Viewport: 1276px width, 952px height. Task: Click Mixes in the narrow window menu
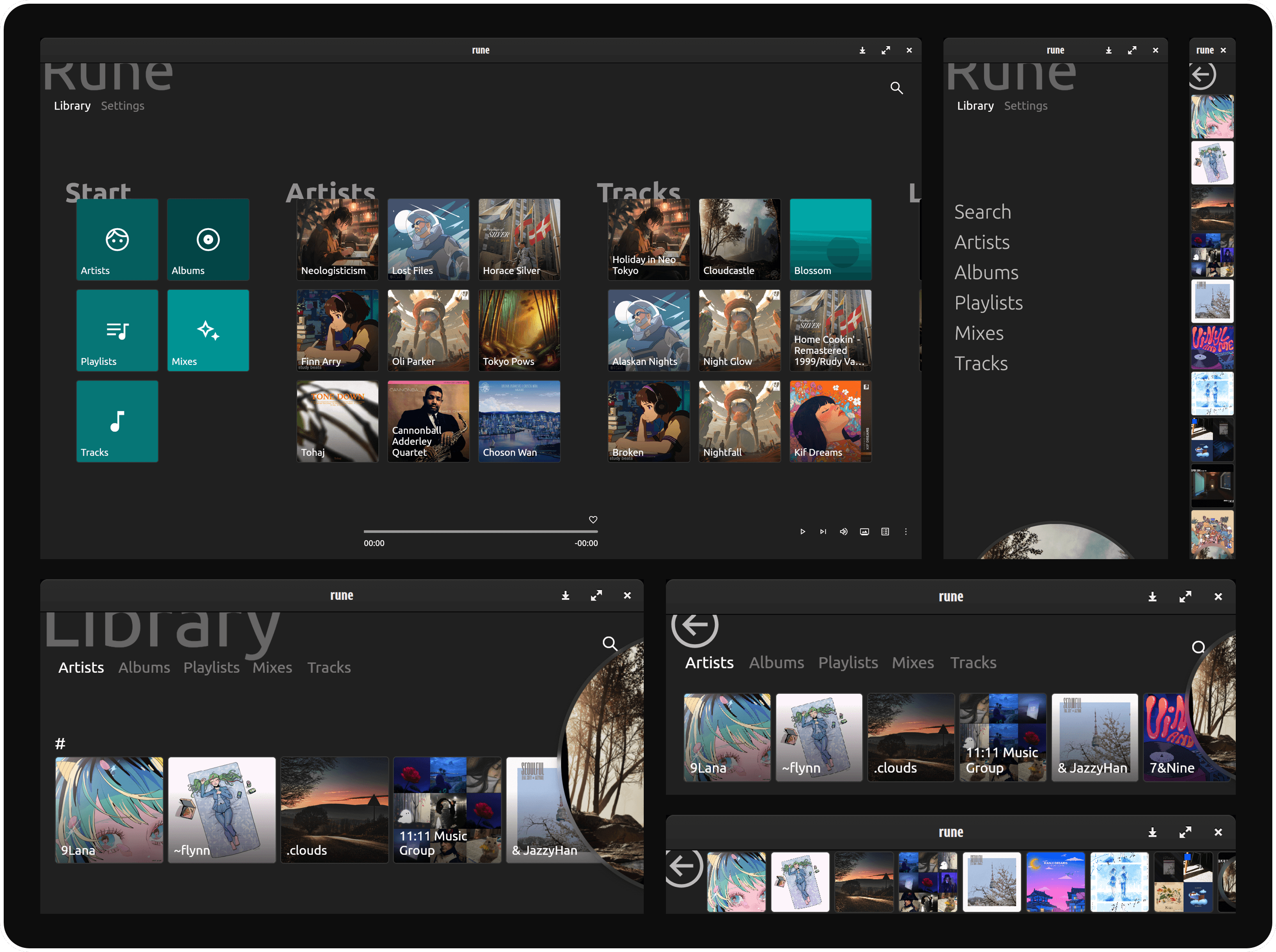pos(979,334)
